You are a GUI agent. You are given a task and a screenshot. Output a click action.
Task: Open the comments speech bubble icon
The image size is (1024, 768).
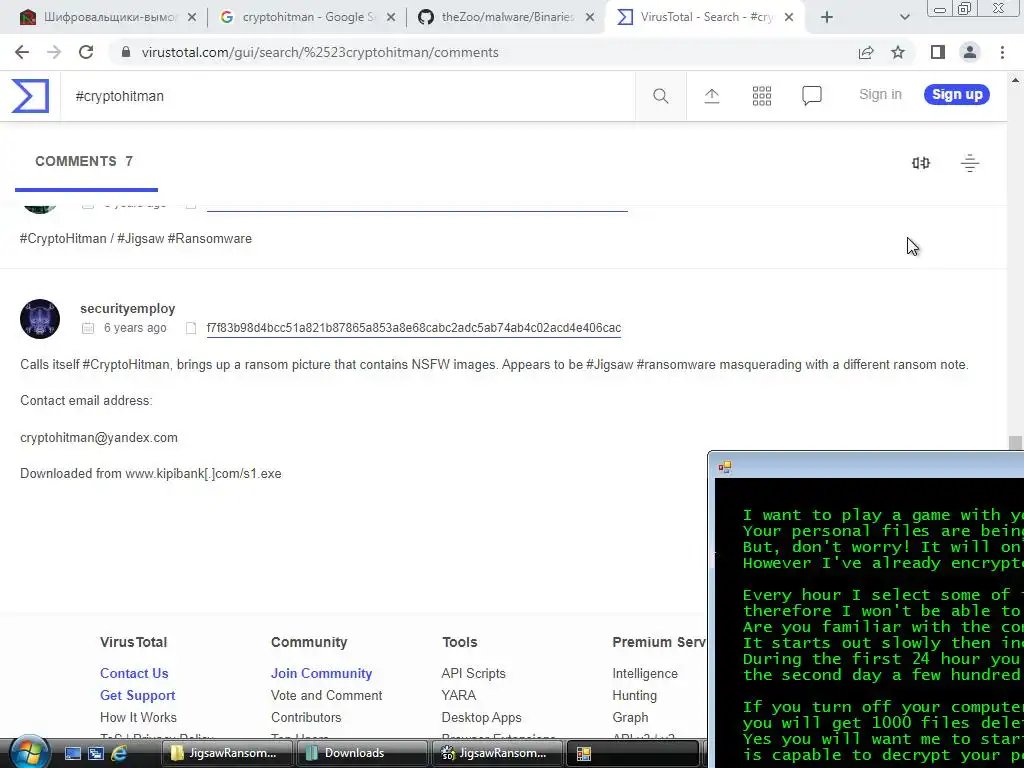coord(812,96)
